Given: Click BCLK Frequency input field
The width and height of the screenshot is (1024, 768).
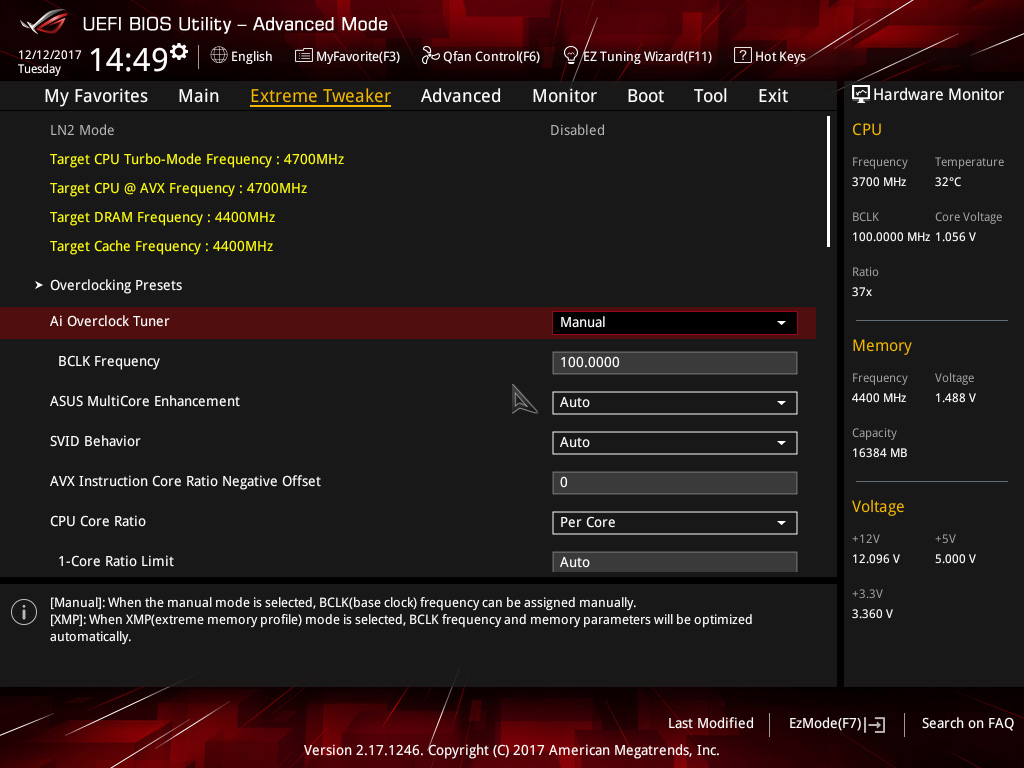Looking at the screenshot, I should 675,362.
